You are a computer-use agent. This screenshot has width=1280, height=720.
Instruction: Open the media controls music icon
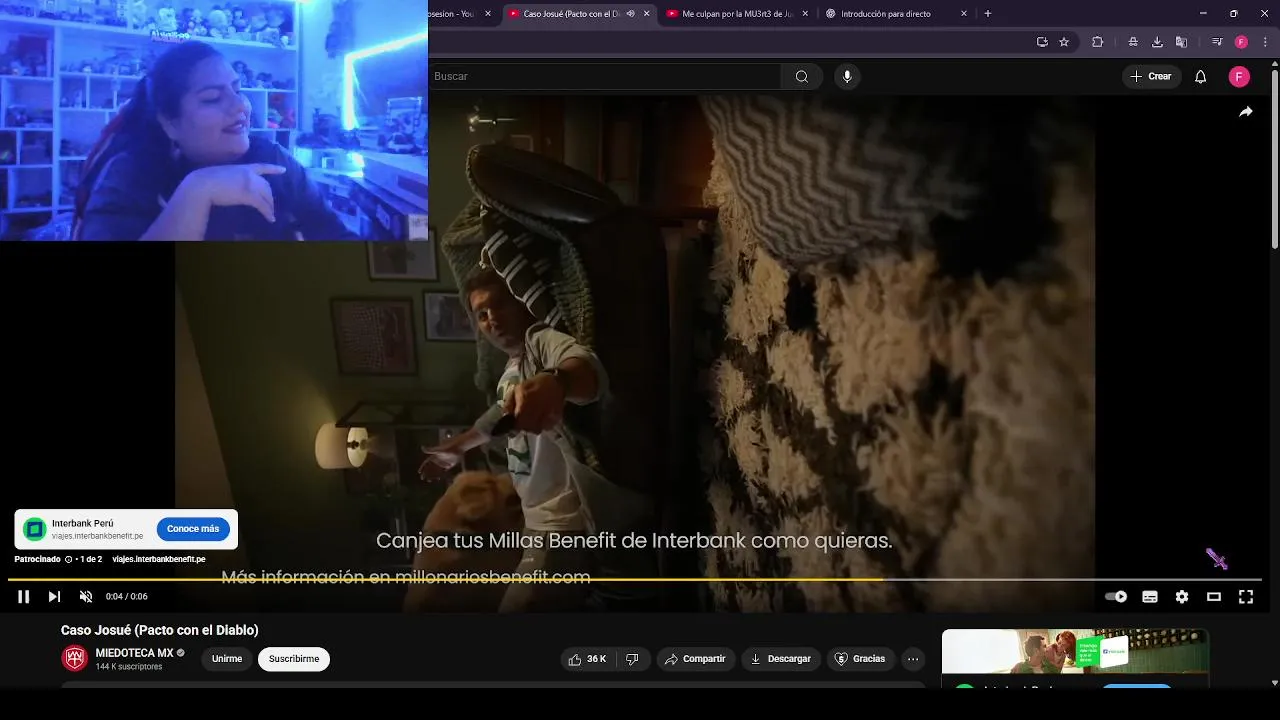pos(1217,42)
